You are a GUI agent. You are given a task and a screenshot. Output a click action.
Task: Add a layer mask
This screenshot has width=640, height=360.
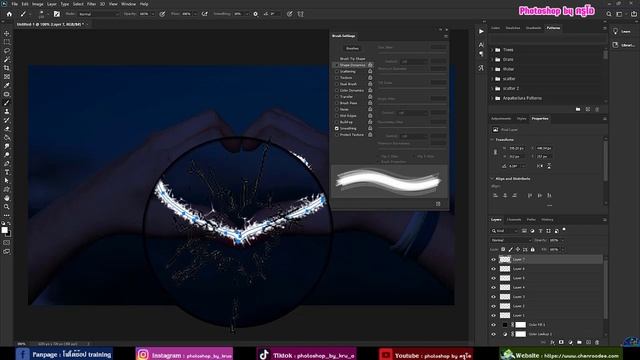561,342
